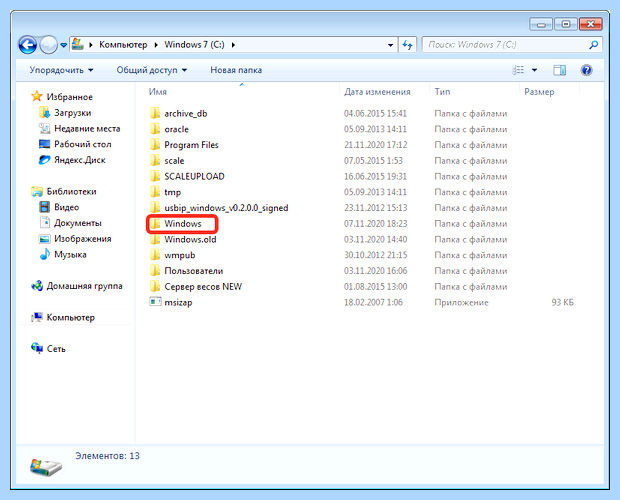Click the Приложение type cell

click(461, 302)
